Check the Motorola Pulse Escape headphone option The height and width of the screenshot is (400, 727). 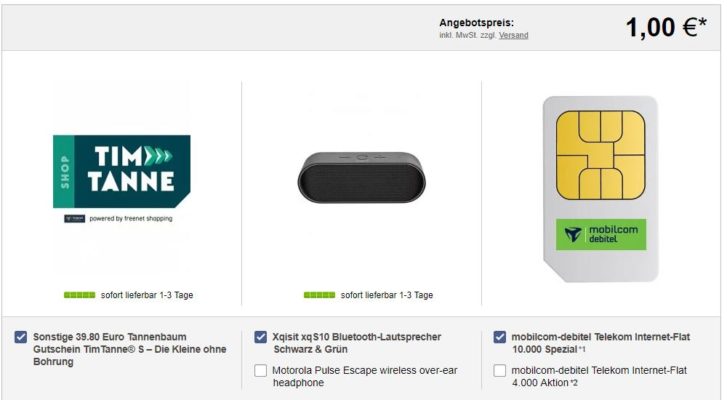click(261, 370)
